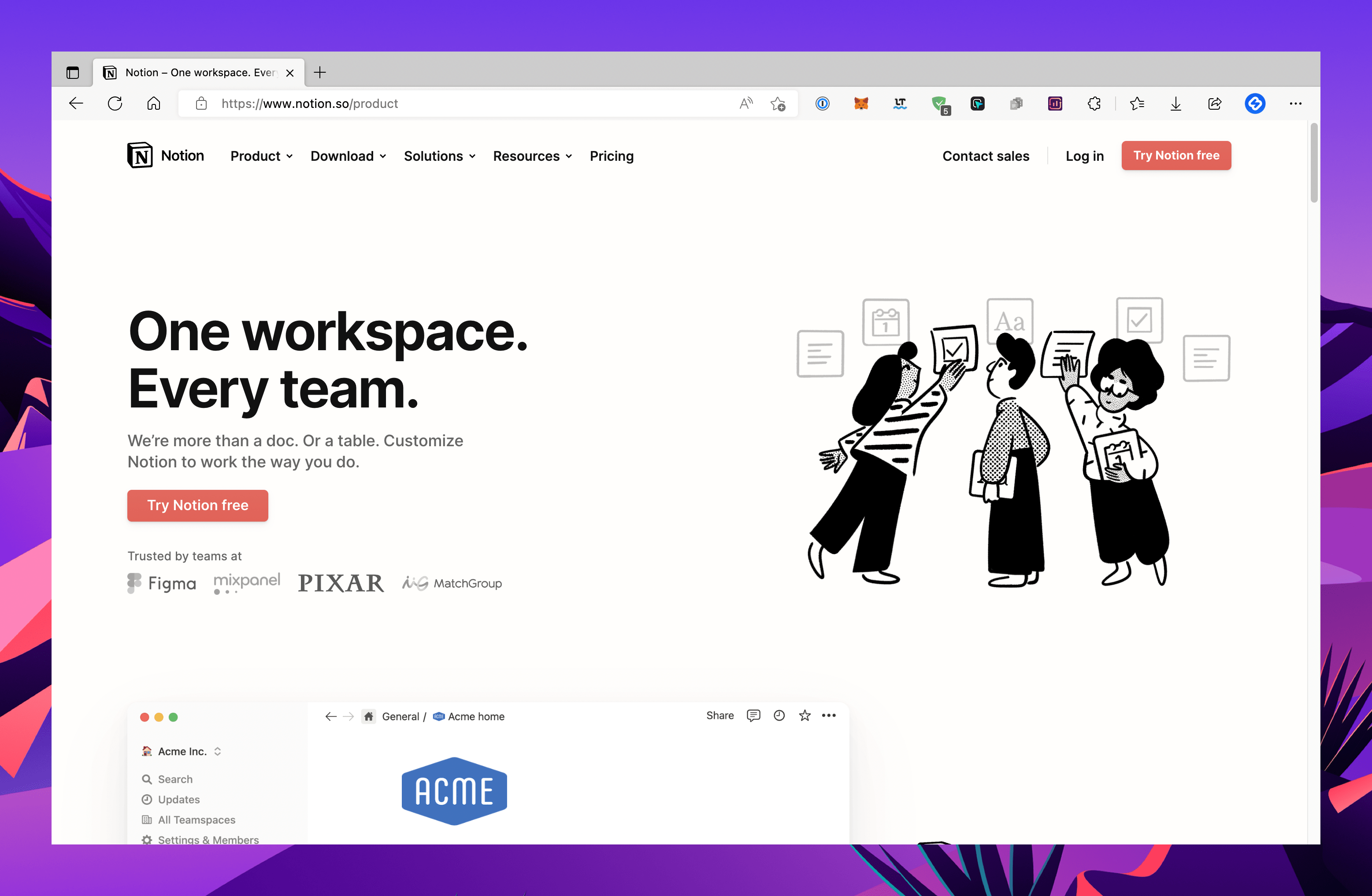
Task: Click the browser download icon
Action: [x=1176, y=103]
